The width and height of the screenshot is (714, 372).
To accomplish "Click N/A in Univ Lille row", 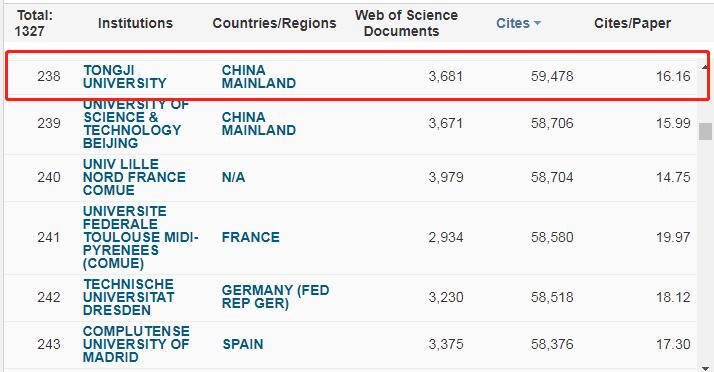I will point(233,177).
